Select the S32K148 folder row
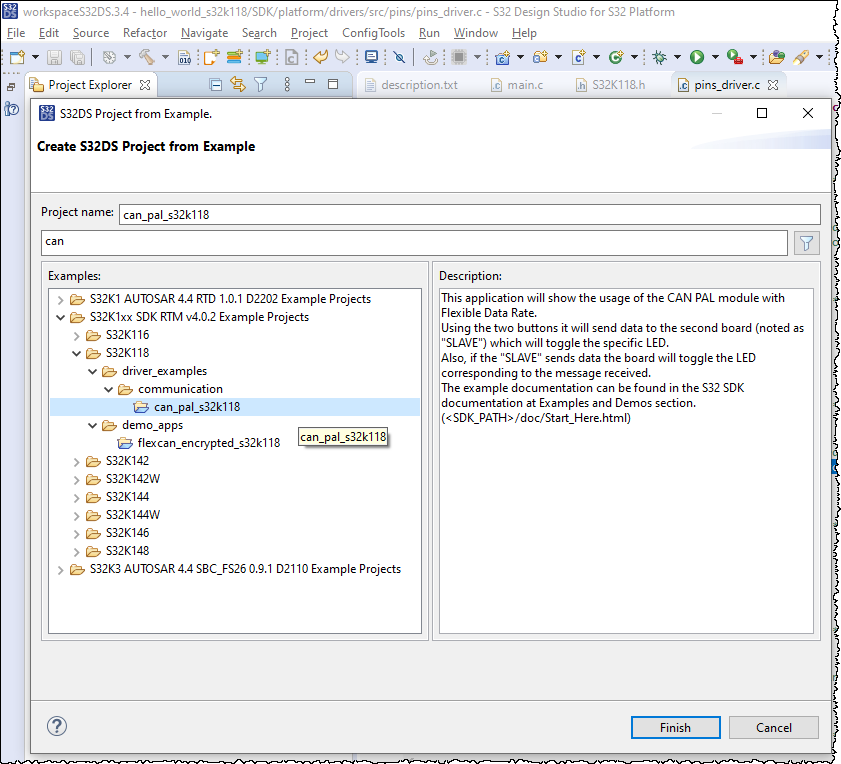Image resolution: width=841 pixels, height=764 pixels. 127,551
